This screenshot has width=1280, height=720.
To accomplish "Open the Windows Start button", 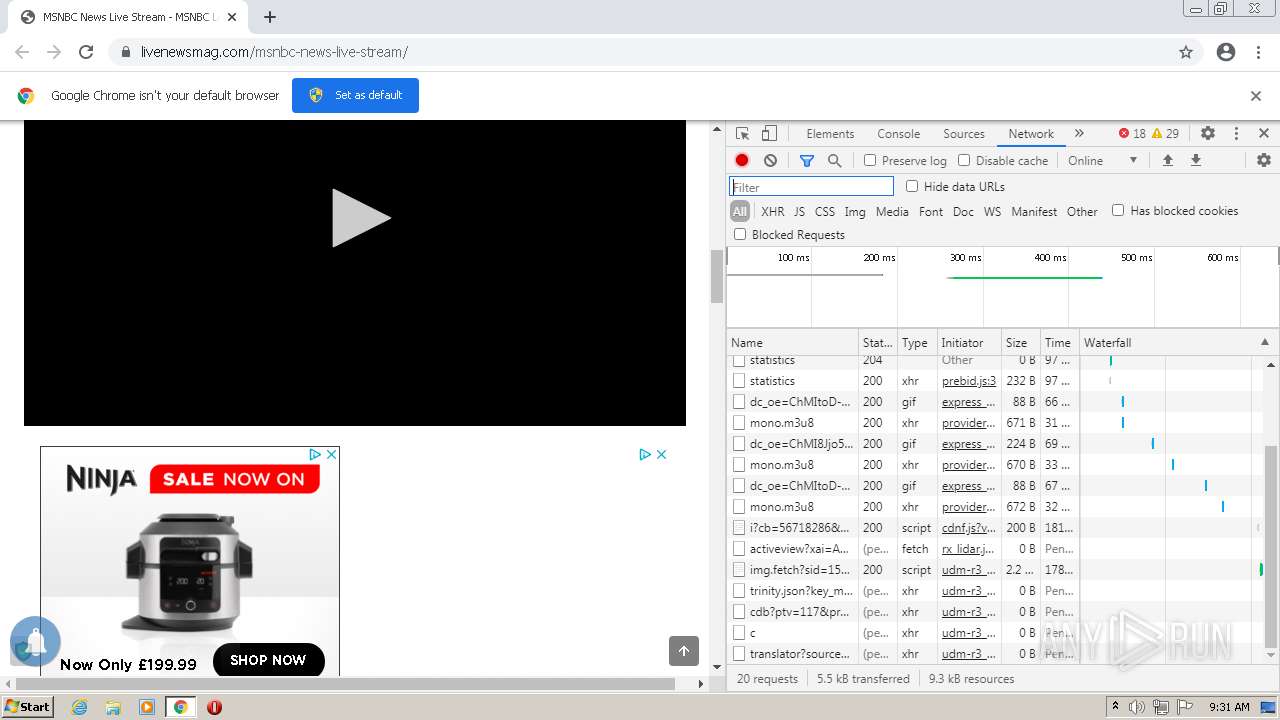I will 28,707.
